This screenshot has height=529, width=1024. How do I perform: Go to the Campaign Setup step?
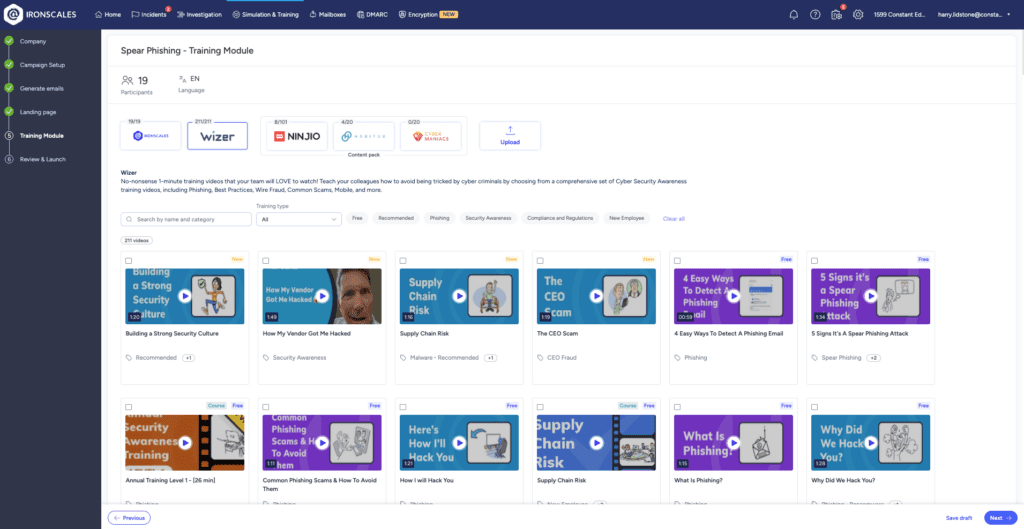click(x=42, y=65)
